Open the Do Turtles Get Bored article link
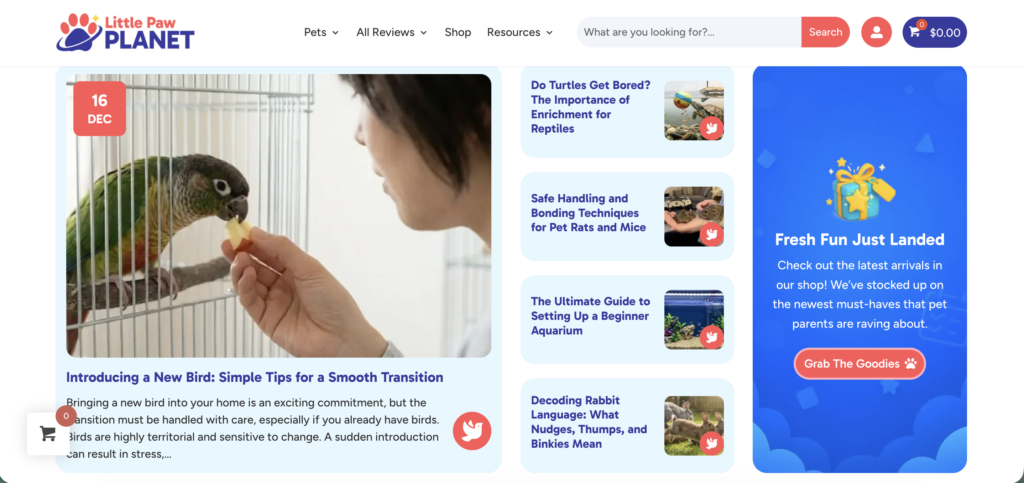Image resolution: width=1024 pixels, height=483 pixels. (590, 107)
